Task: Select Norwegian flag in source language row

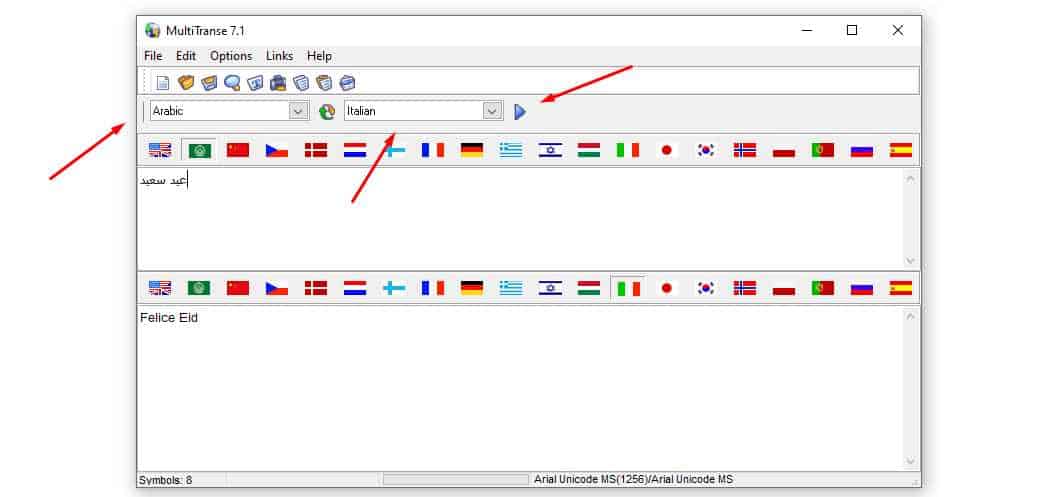Action: point(745,150)
